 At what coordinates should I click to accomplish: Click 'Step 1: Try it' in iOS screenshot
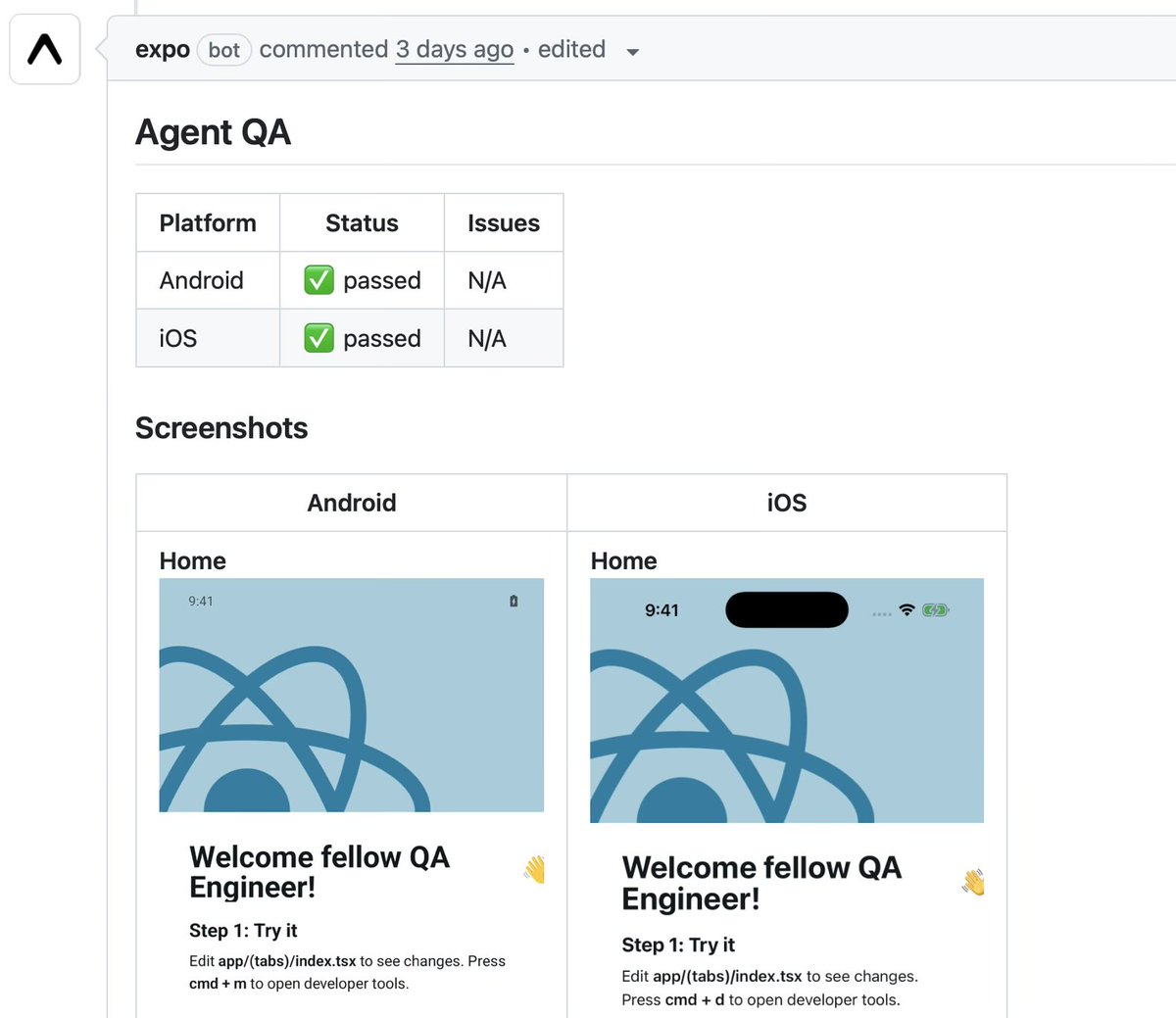click(x=678, y=945)
